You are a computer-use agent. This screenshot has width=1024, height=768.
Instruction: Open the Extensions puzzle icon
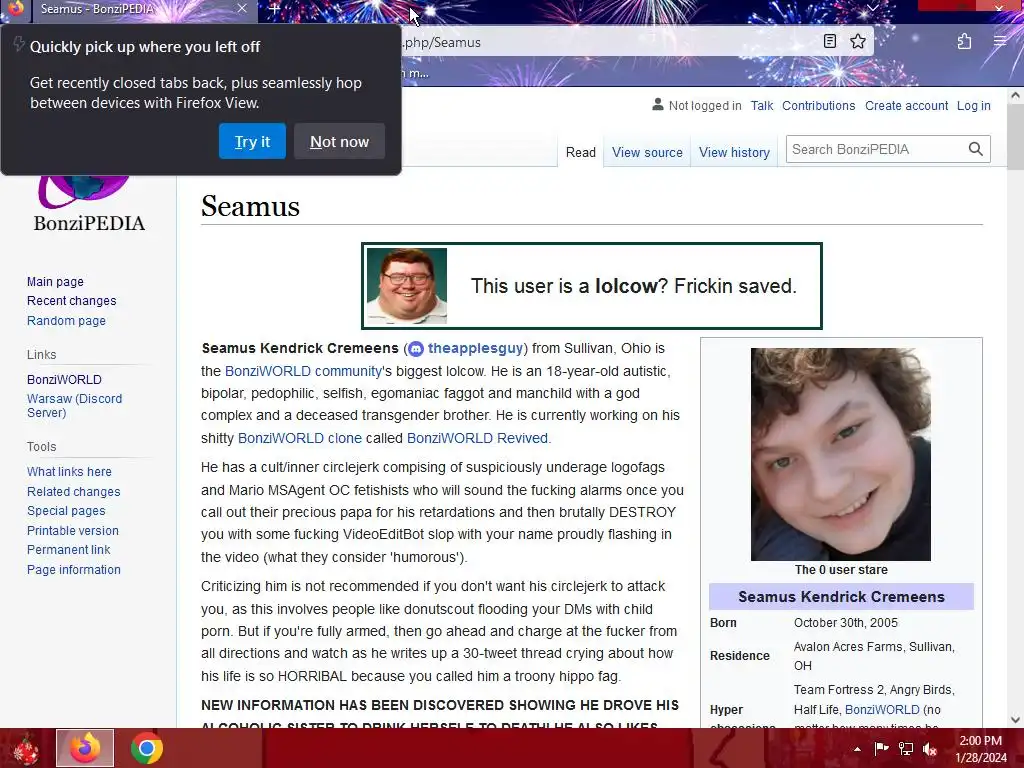[965, 42]
